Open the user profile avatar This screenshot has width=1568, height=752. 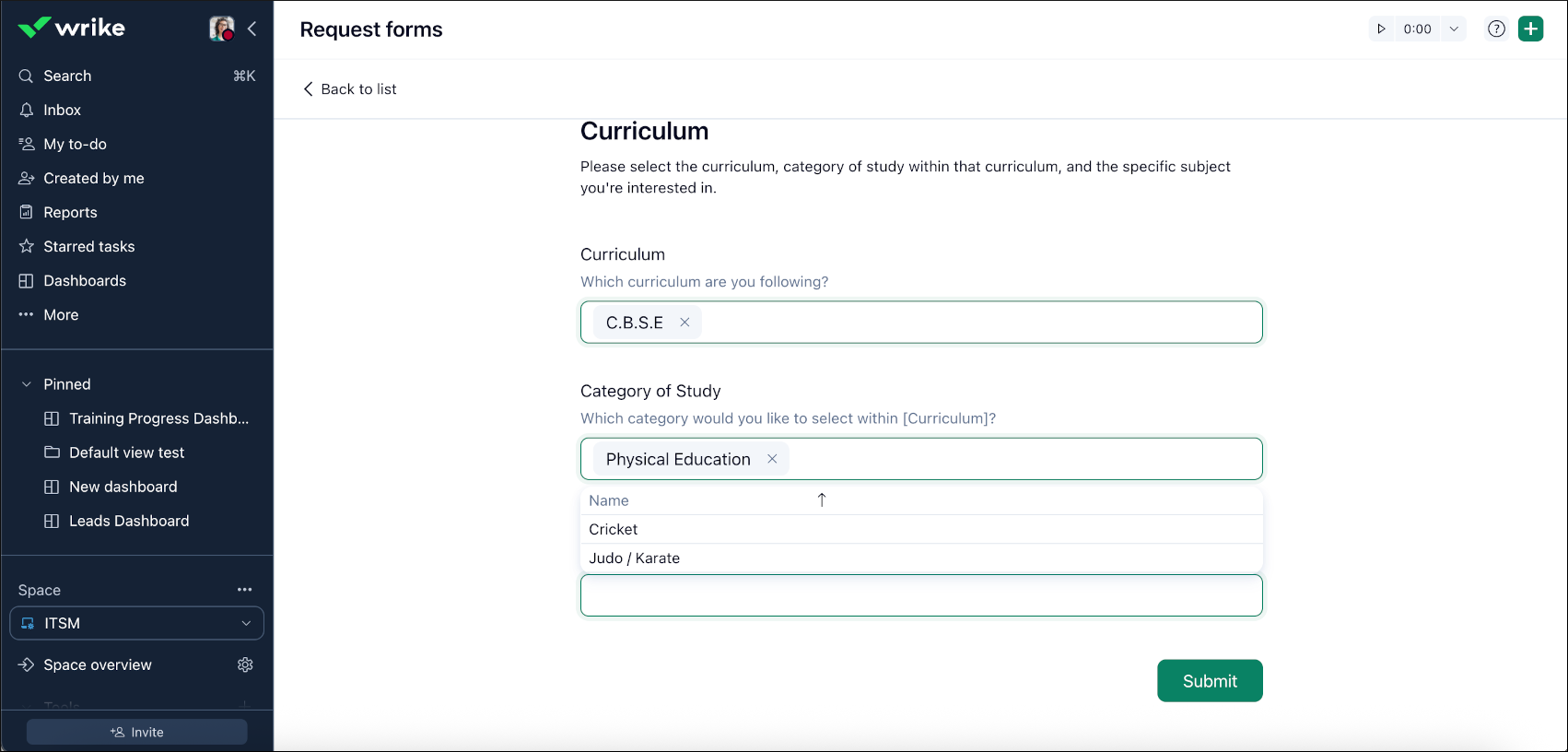pos(221,29)
